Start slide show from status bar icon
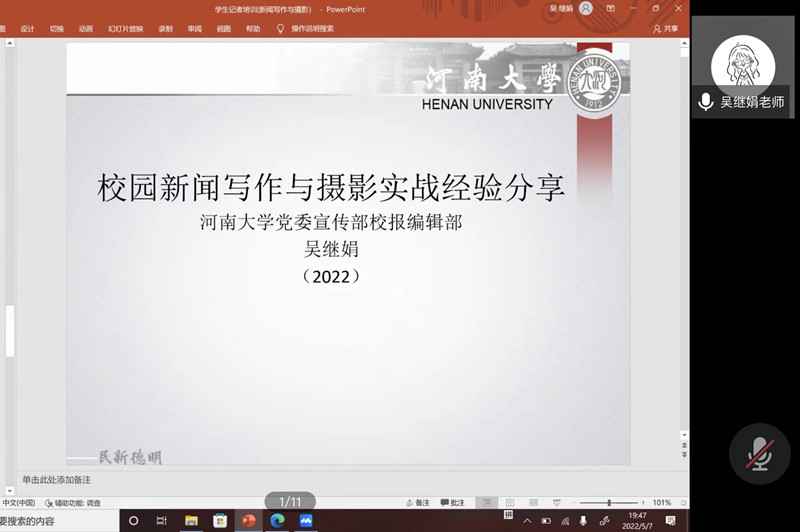The width and height of the screenshot is (800, 532). point(554,502)
